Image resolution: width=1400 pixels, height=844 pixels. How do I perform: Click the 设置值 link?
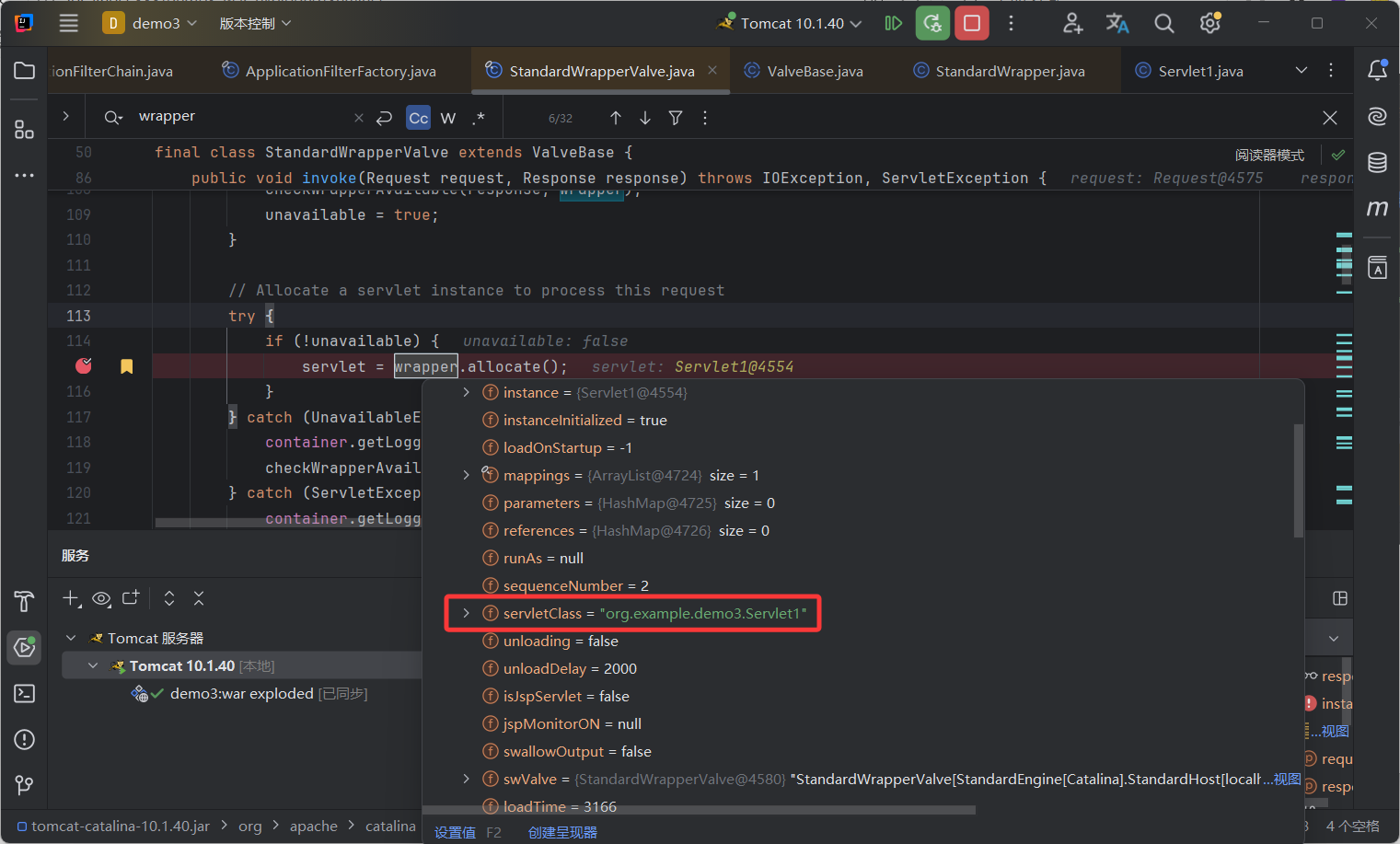pyautogui.click(x=455, y=832)
